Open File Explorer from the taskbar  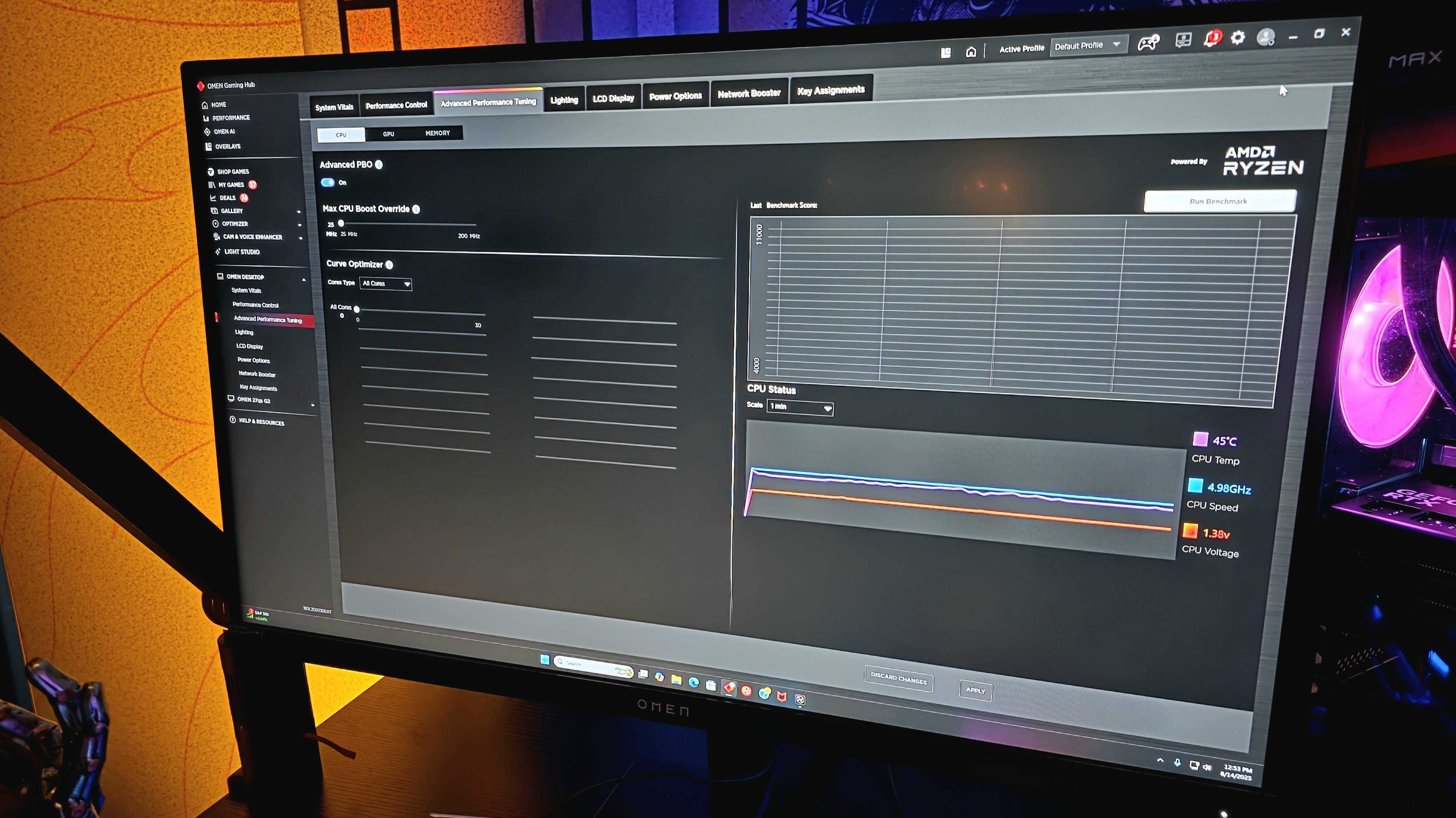676,680
